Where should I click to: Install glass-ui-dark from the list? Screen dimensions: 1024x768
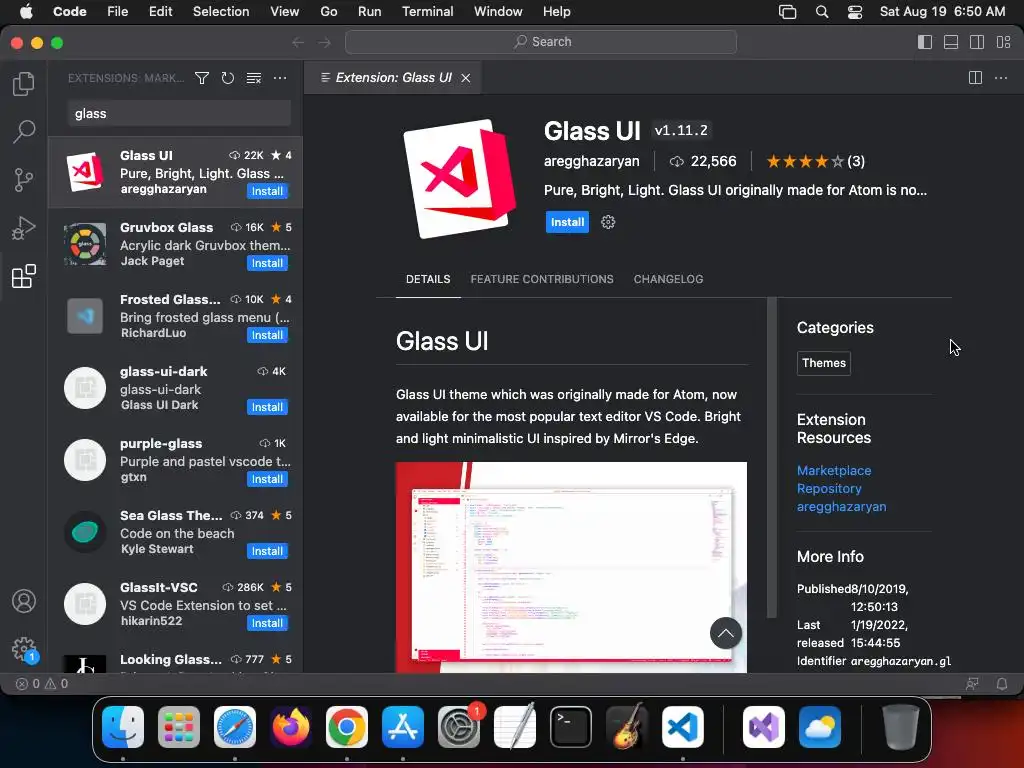pos(267,407)
